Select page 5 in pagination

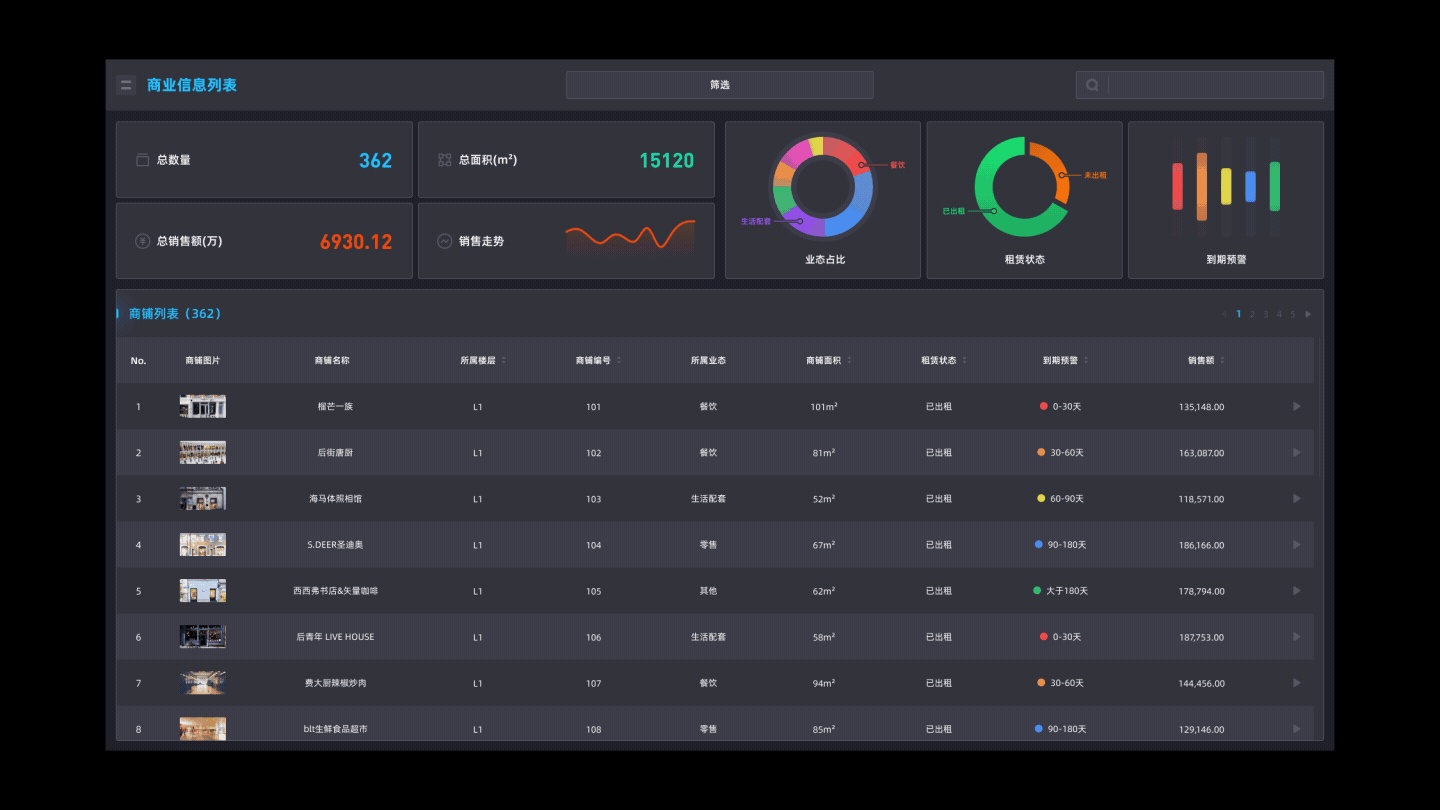click(x=1292, y=314)
